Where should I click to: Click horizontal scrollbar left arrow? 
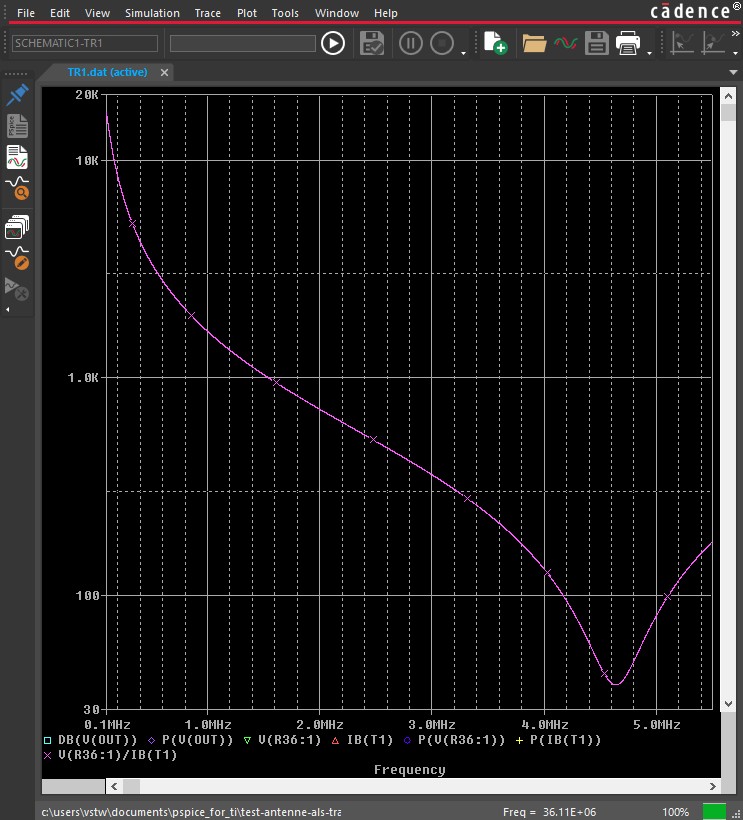click(x=114, y=786)
